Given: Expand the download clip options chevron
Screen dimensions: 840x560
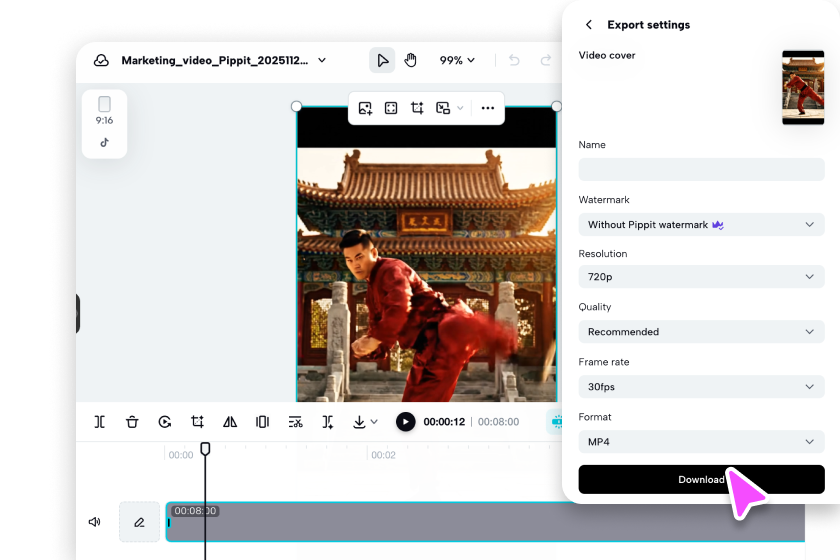Looking at the screenshot, I should pyautogui.click(x=374, y=422).
